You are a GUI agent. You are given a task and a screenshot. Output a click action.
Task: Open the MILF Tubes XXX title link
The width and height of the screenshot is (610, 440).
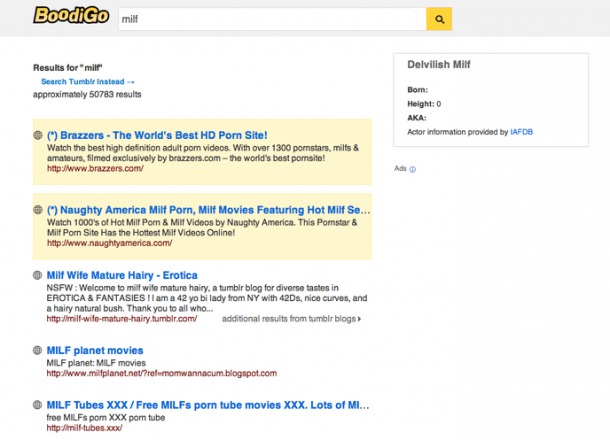[x=208, y=405]
